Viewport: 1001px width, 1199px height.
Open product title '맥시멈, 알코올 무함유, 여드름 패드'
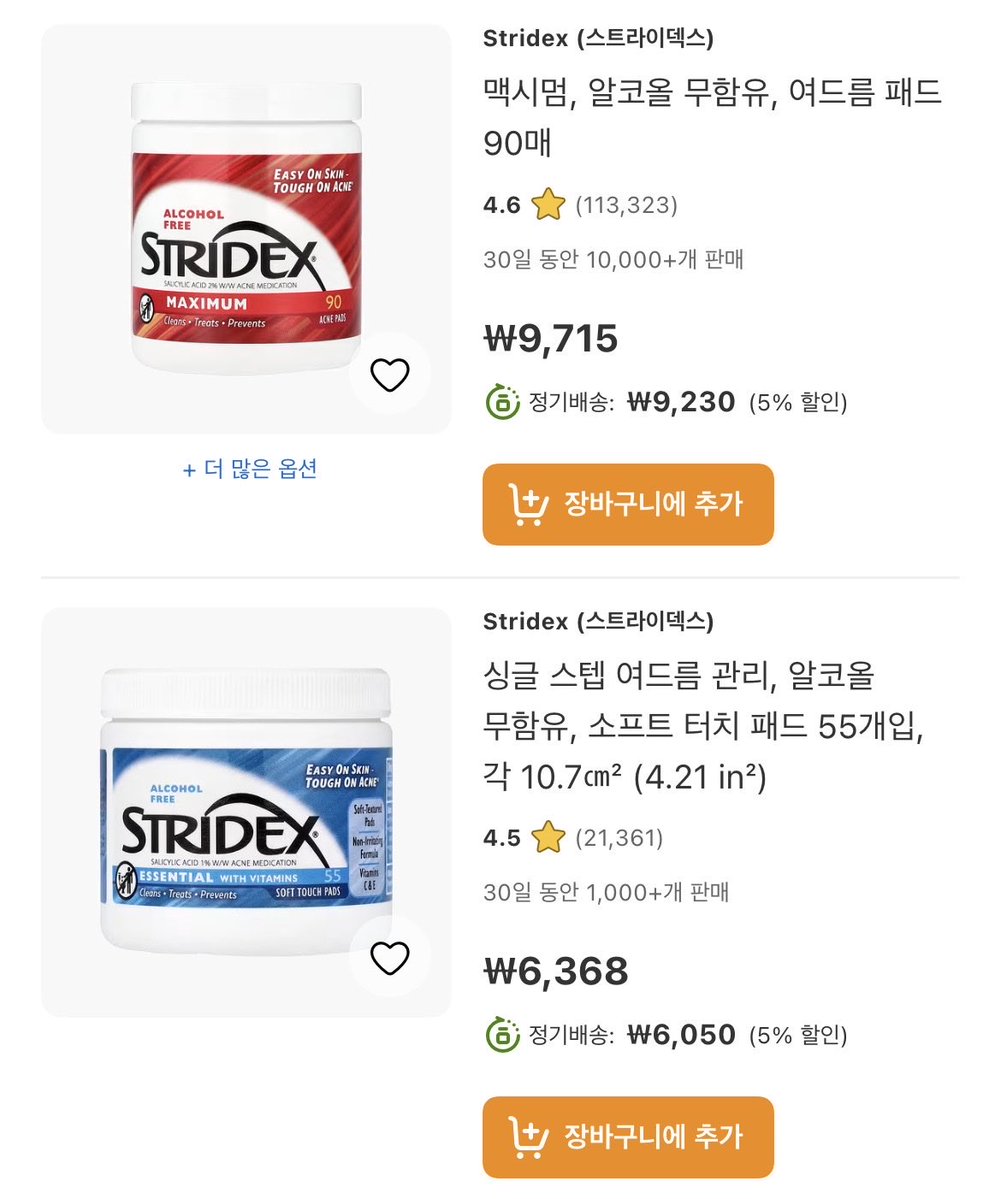pos(712,117)
